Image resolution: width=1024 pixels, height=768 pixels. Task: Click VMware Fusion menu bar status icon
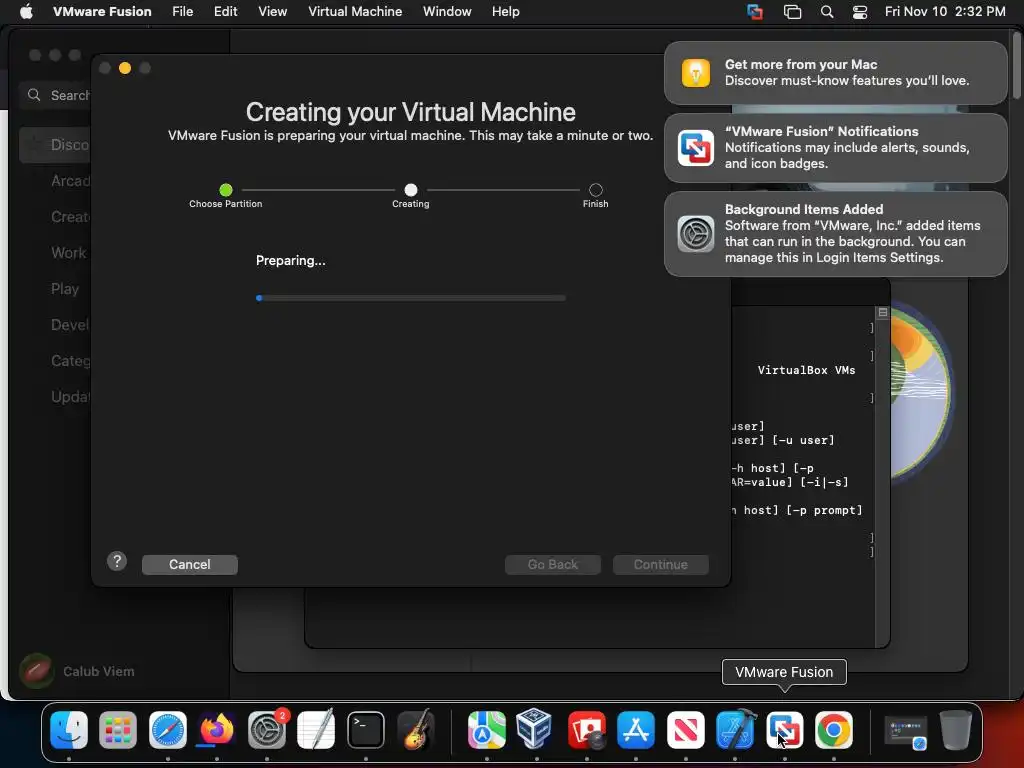[755, 12]
